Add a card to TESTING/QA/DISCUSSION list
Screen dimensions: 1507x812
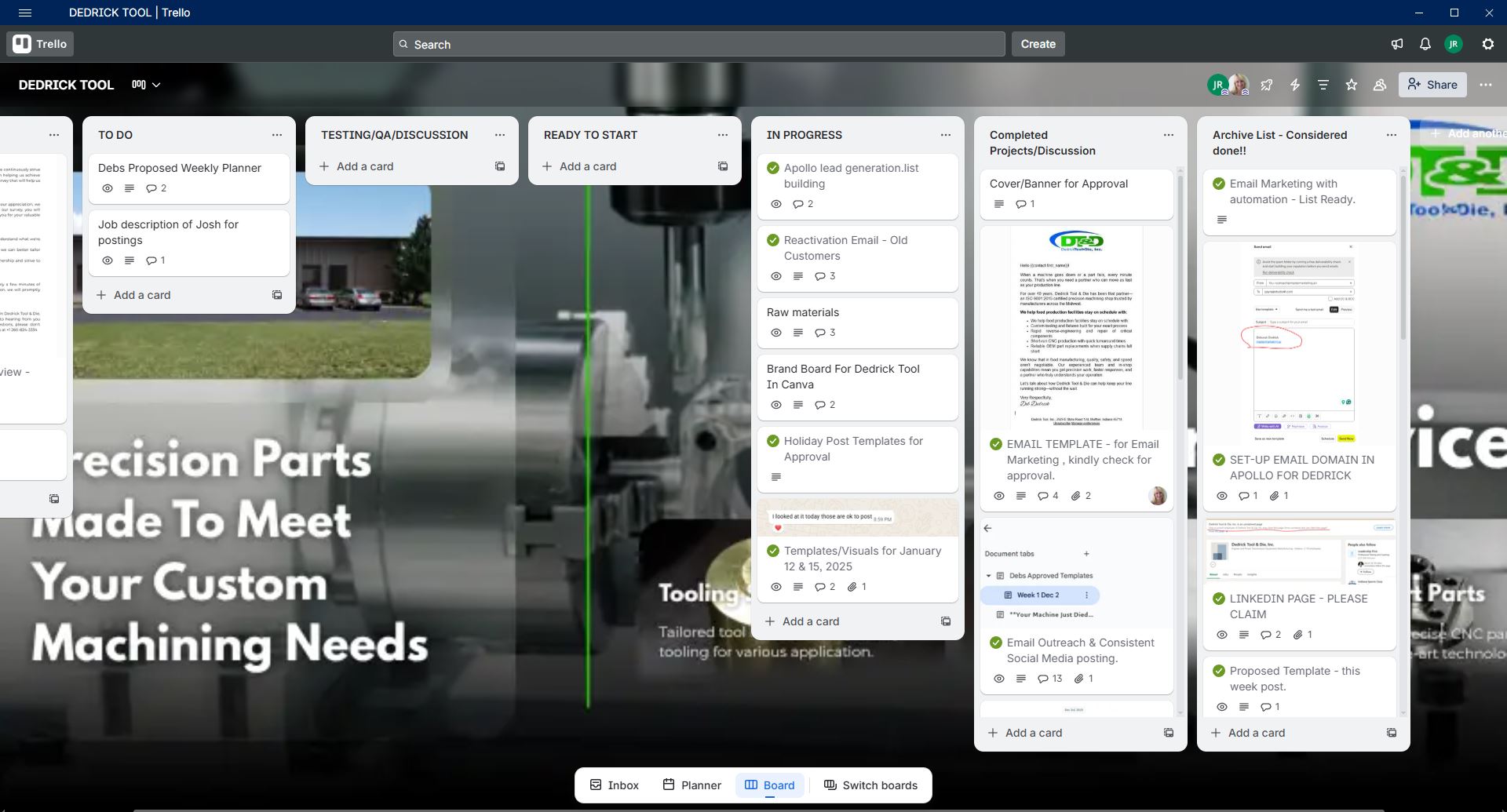399,166
